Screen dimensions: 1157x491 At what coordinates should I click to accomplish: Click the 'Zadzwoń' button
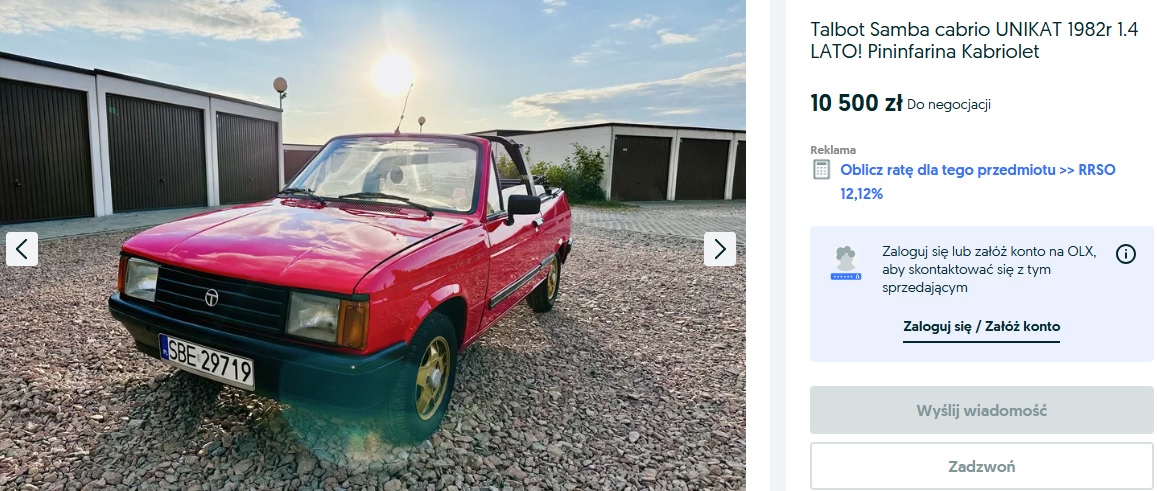click(x=981, y=466)
